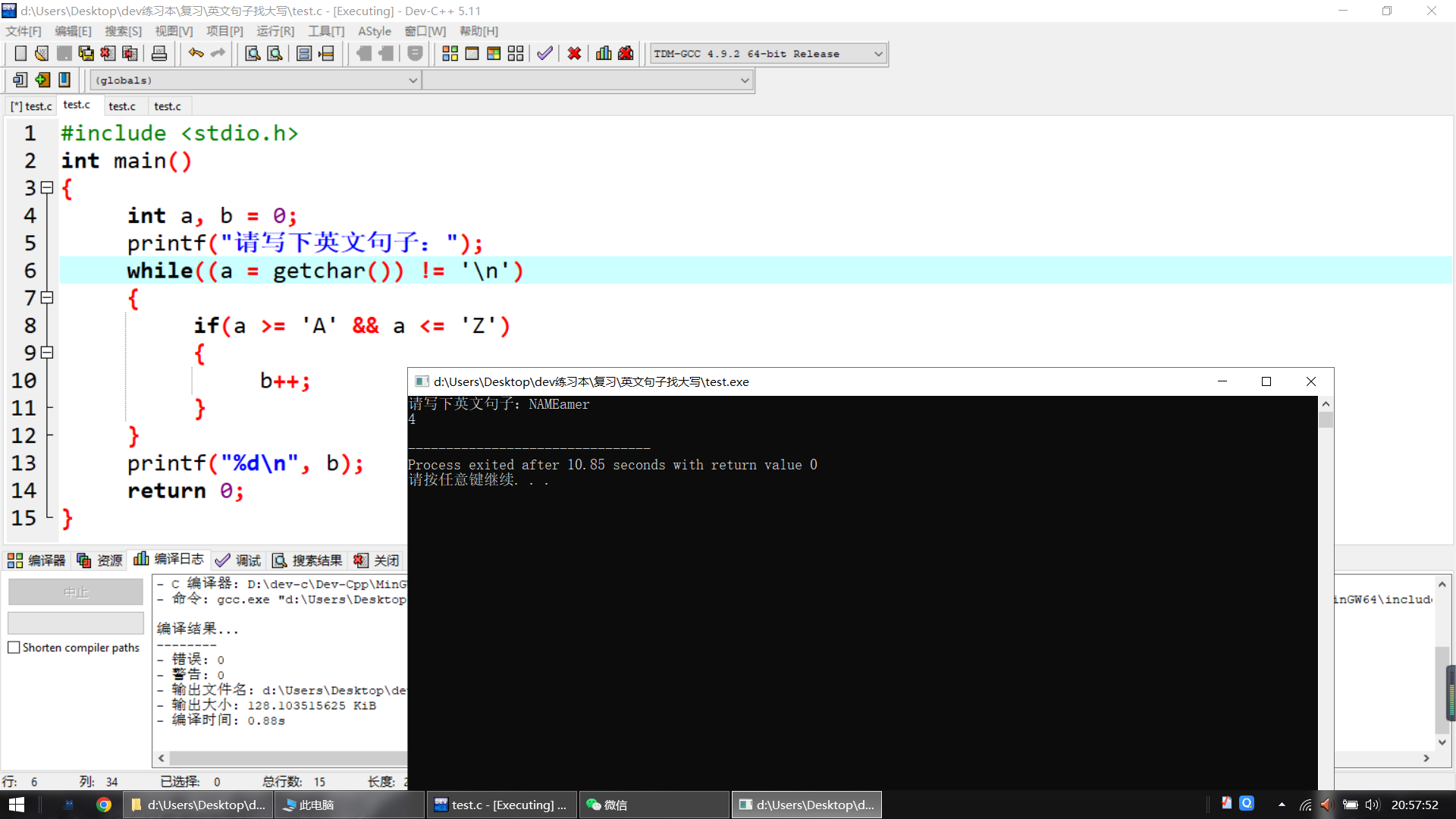Click the Debug checkmark icon
This screenshot has height=819, width=1456.
(544, 53)
